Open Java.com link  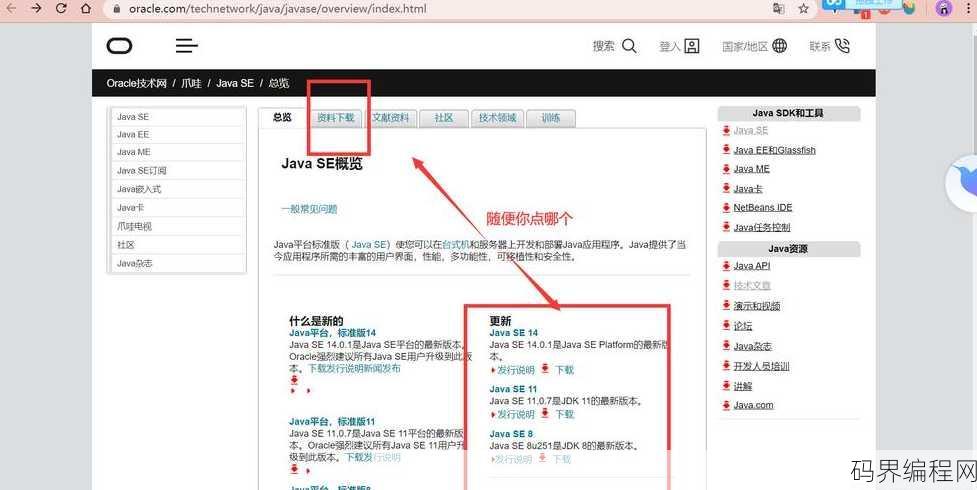(753, 405)
